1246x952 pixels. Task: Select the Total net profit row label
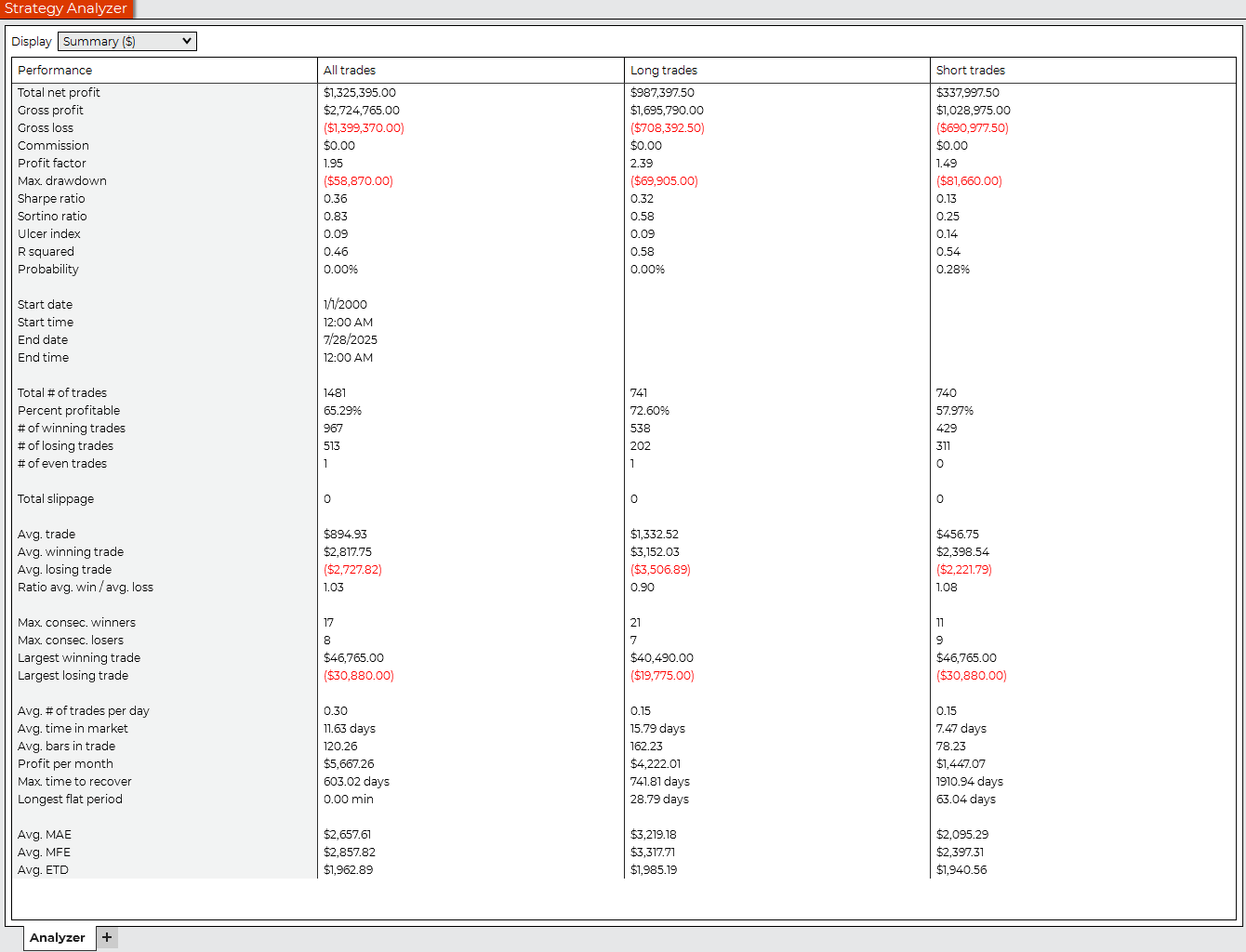pyautogui.click(x=59, y=93)
